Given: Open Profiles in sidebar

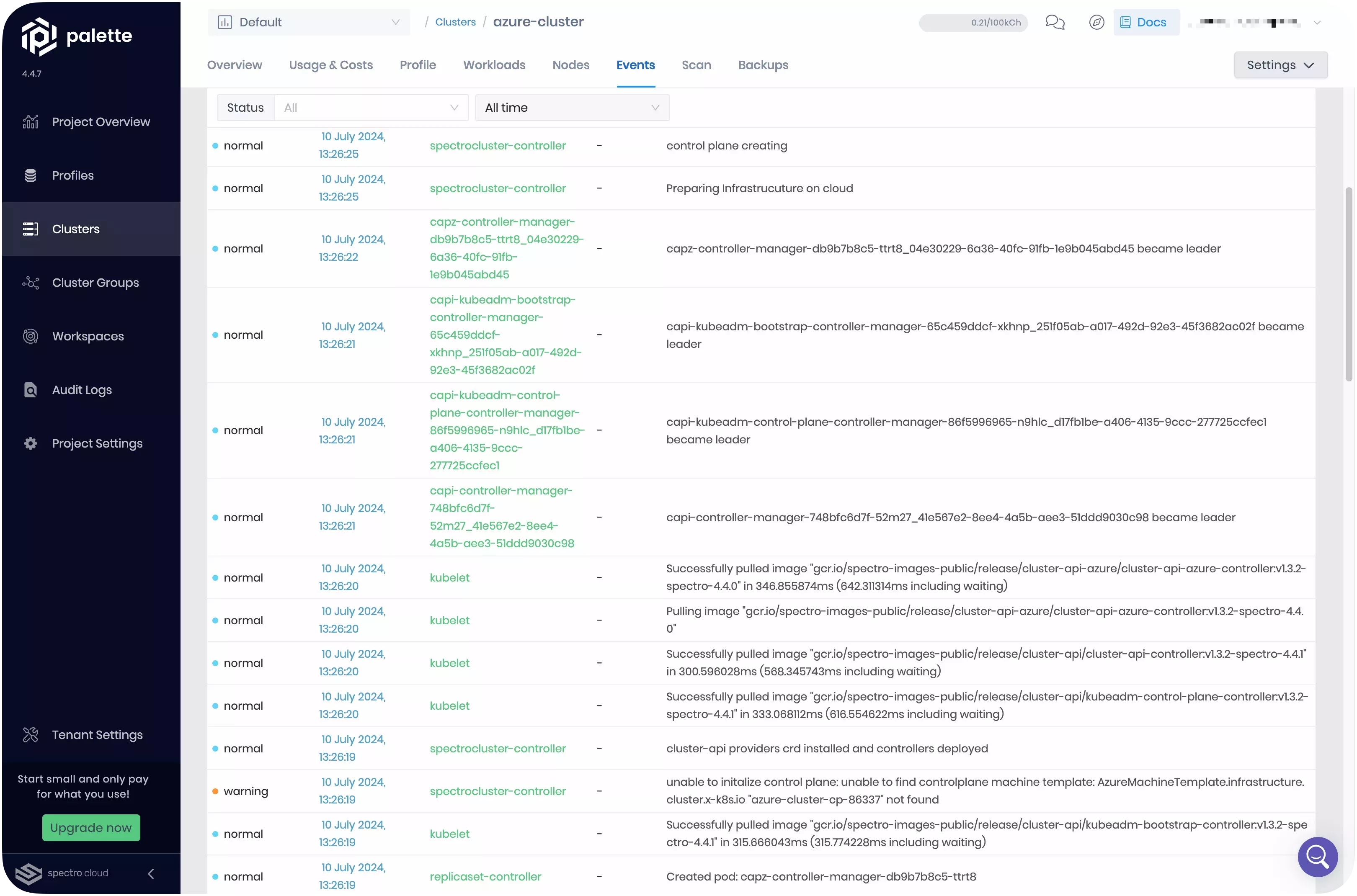Looking at the screenshot, I should tap(91, 175).
